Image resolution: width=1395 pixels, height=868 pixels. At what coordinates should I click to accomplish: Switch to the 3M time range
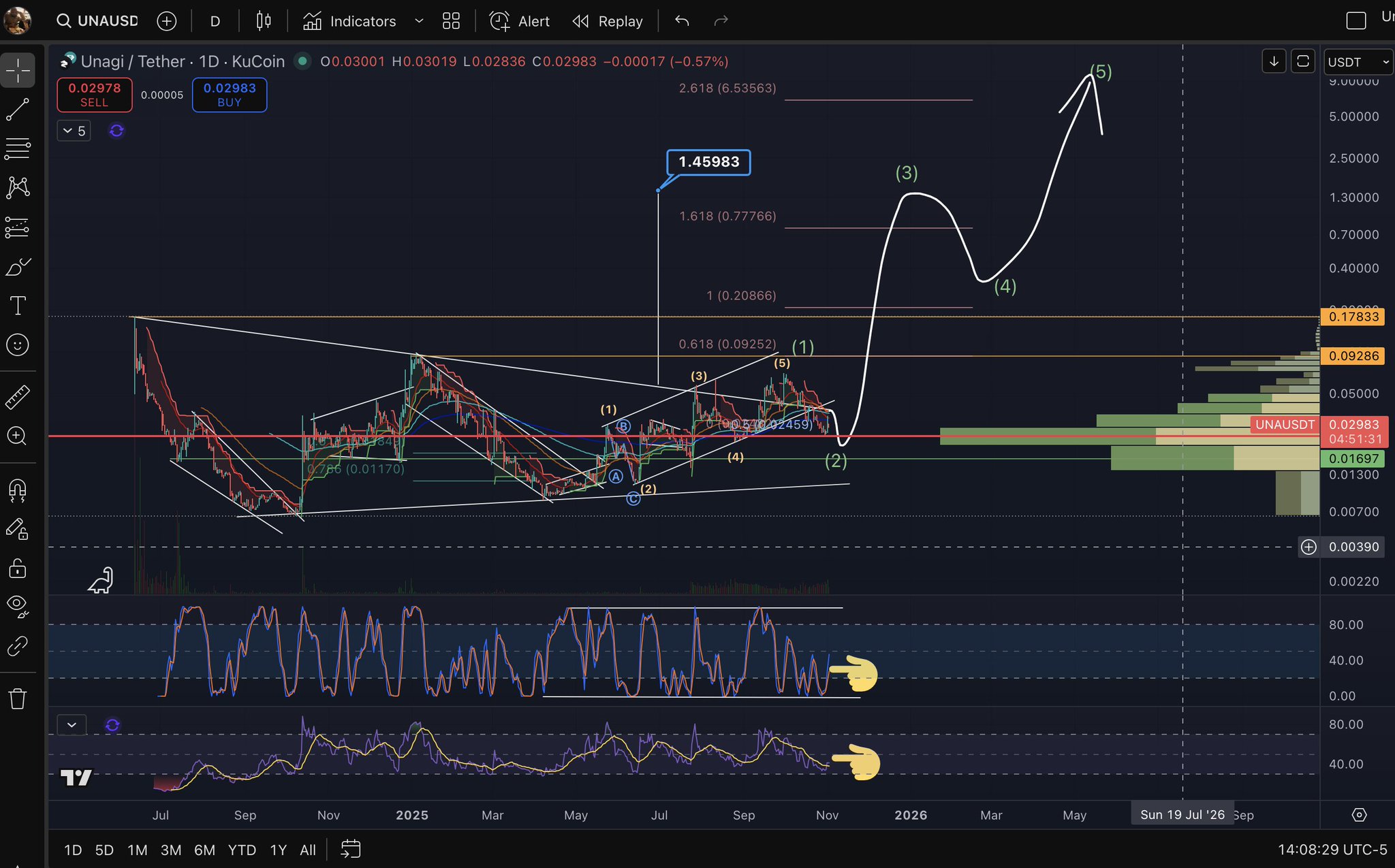pyautogui.click(x=170, y=850)
